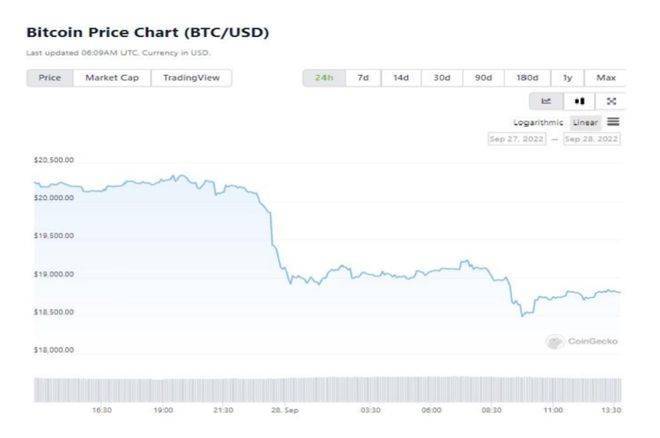Image resolution: width=660 pixels, height=438 pixels.
Task: Pick the 180d time range
Action: pos(527,77)
